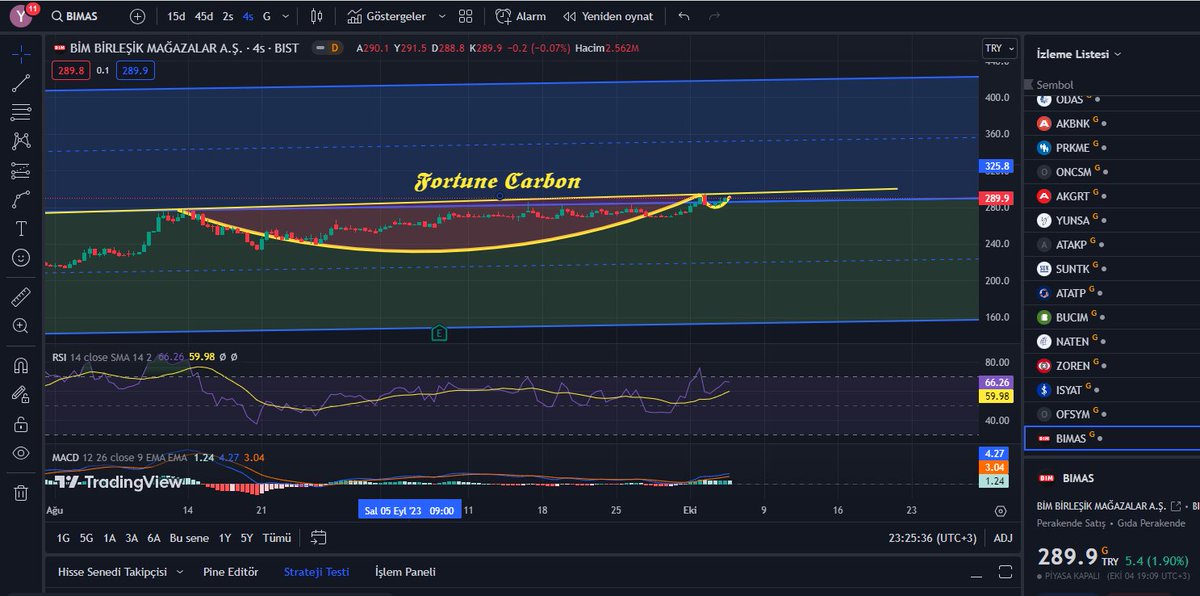Expand the time interval dropdown arrow

click(287, 16)
